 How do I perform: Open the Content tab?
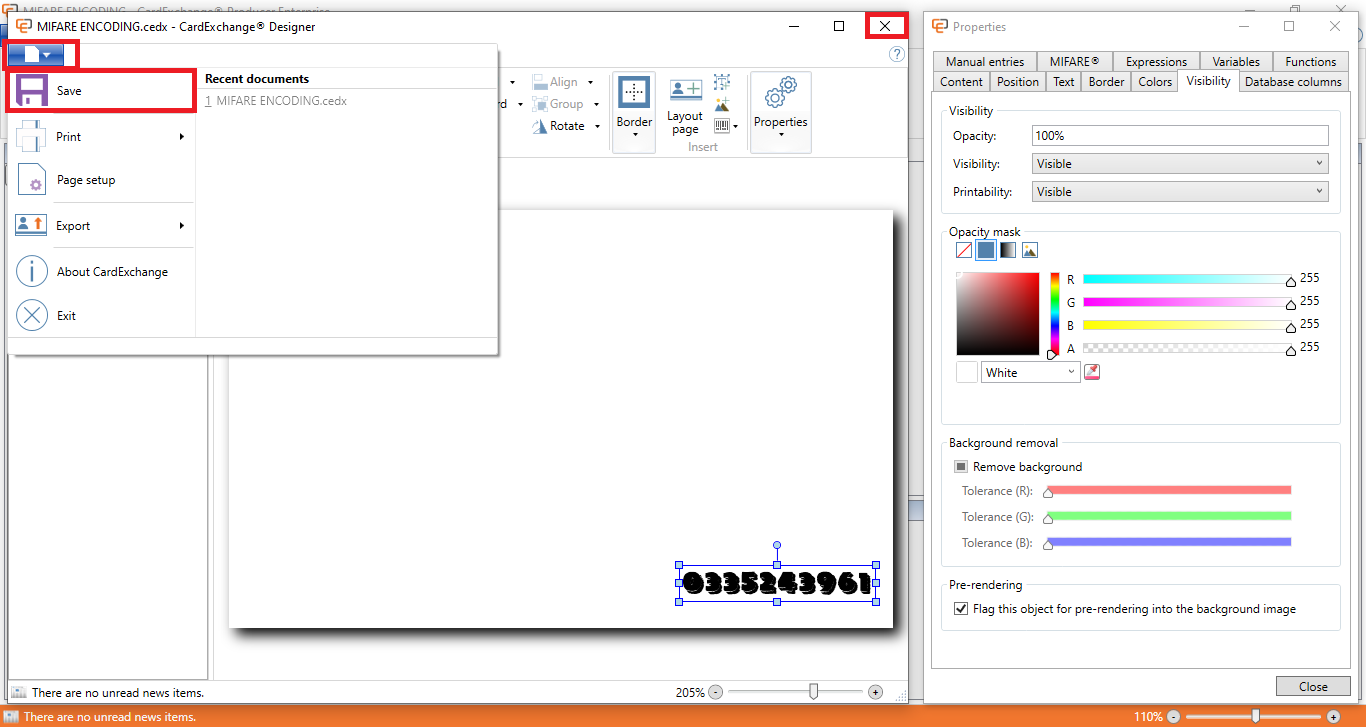pyautogui.click(x=961, y=82)
